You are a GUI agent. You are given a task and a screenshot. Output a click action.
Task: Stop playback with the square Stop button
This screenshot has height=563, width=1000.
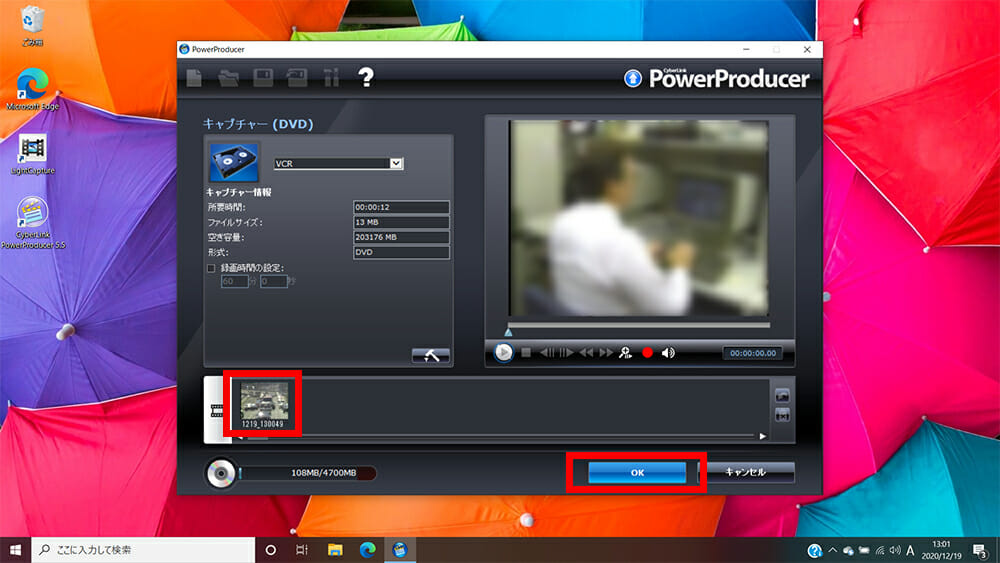pos(526,353)
